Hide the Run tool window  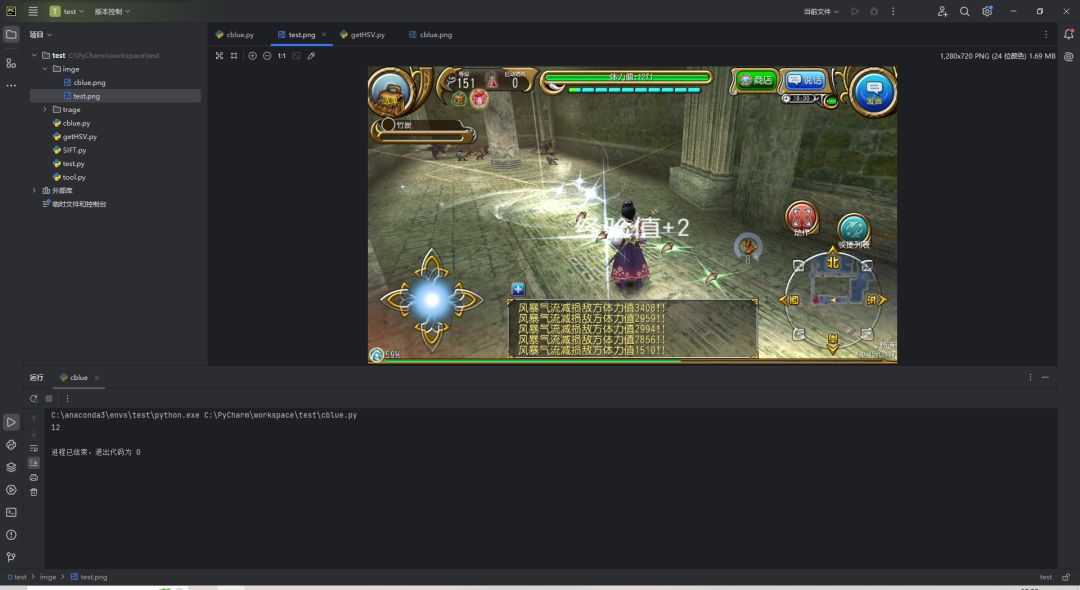(1045, 377)
